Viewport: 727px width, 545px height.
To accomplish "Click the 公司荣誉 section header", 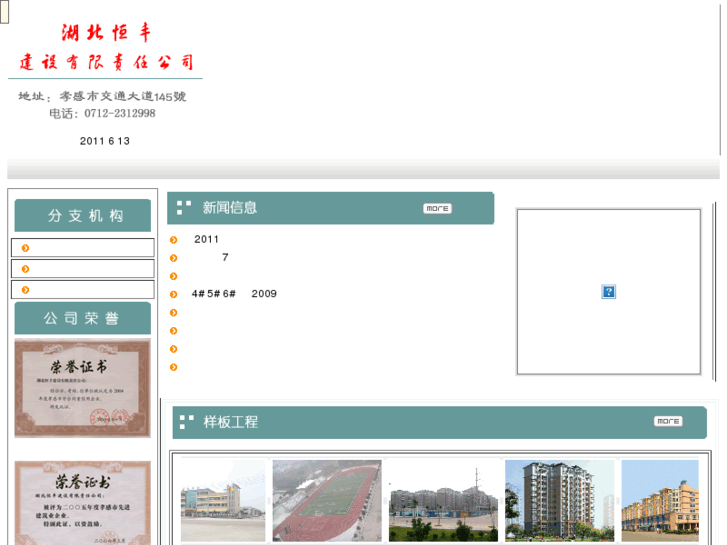I will [x=83, y=318].
